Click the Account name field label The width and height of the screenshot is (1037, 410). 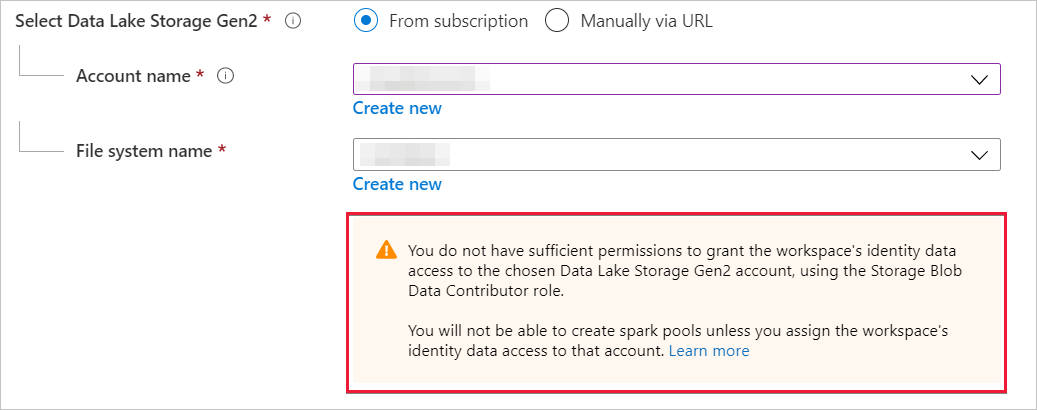click(133, 77)
